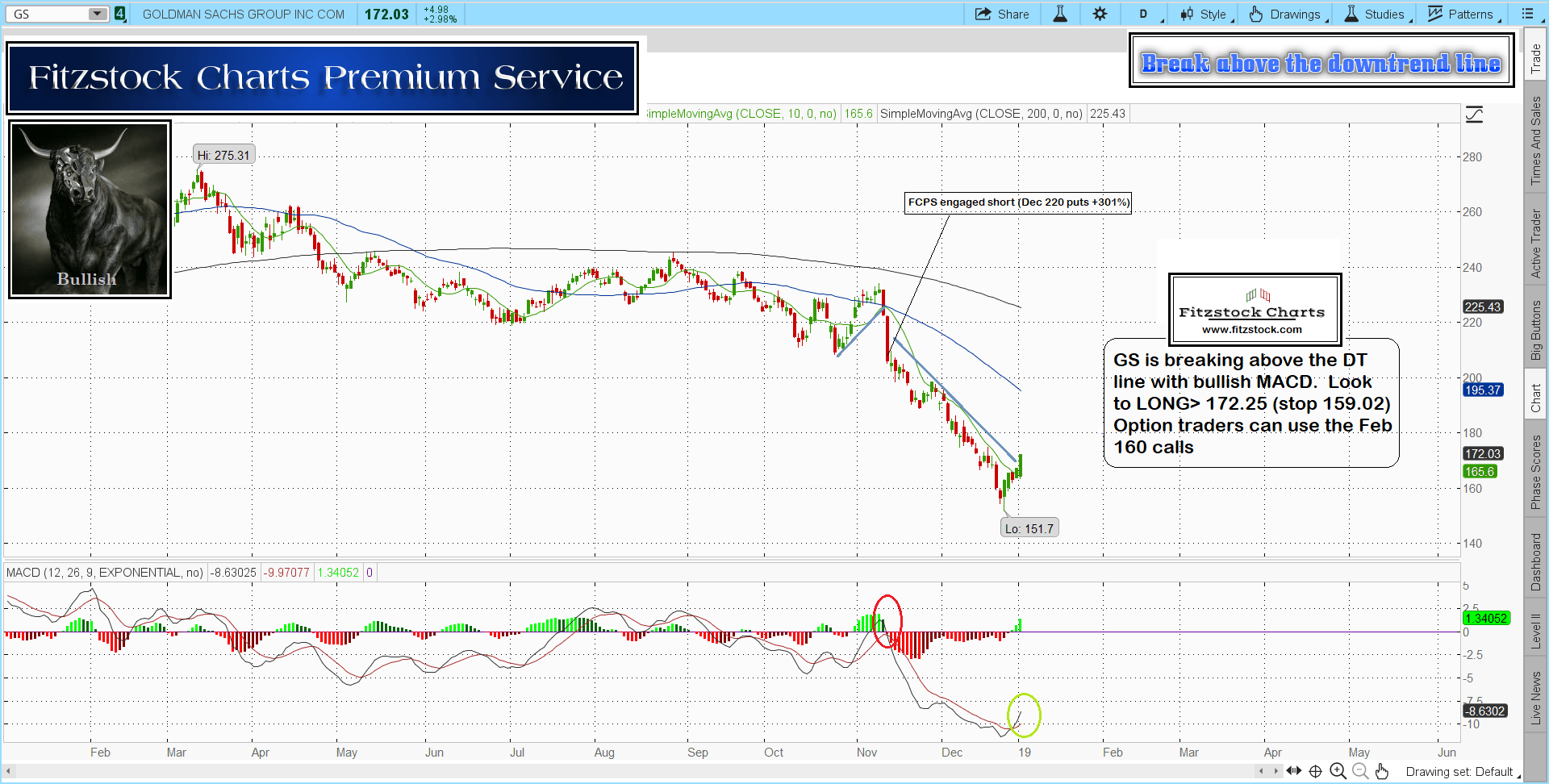Click the pan hand tool icon

pyautogui.click(x=1382, y=771)
